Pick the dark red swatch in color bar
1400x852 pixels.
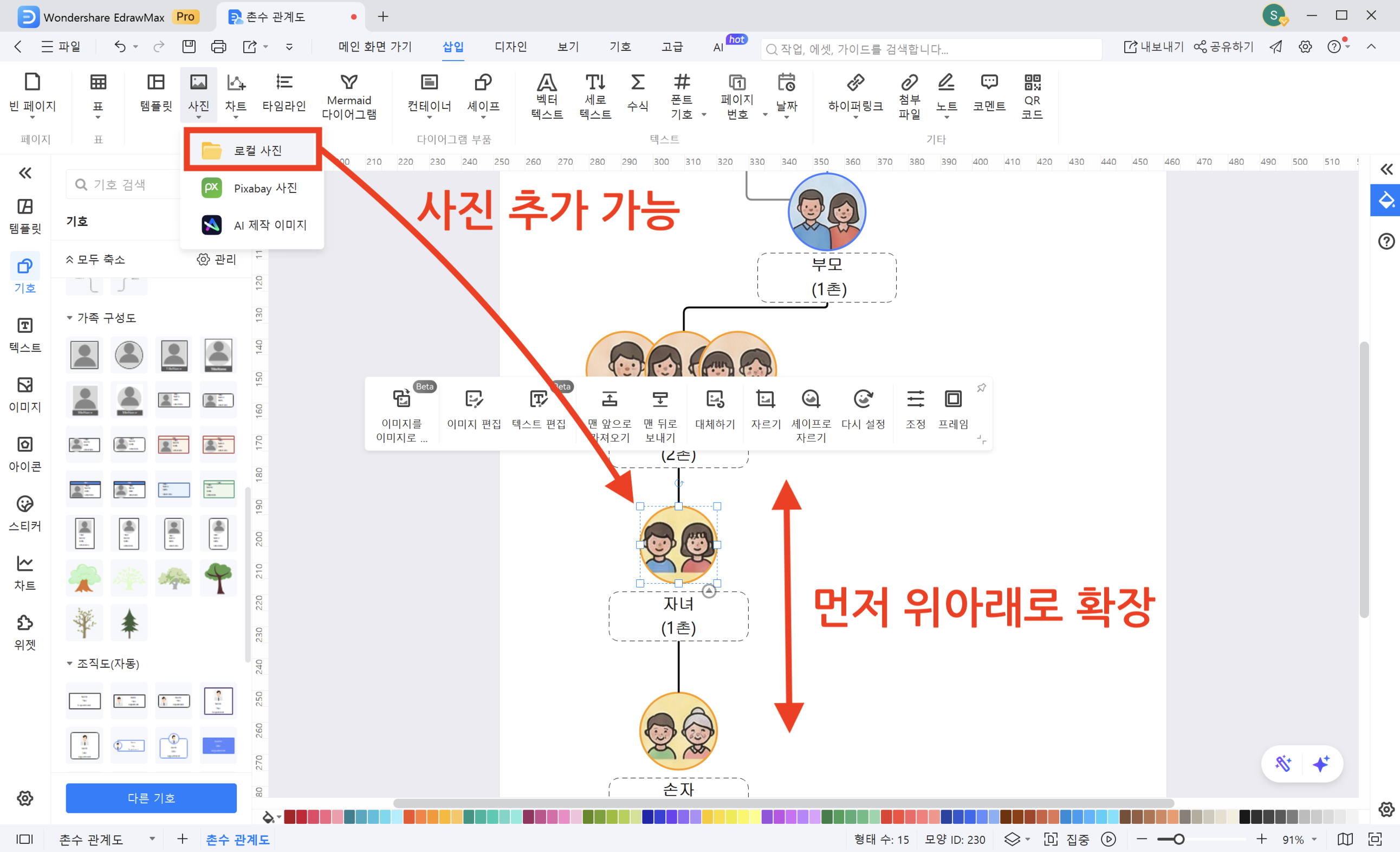tap(290, 817)
